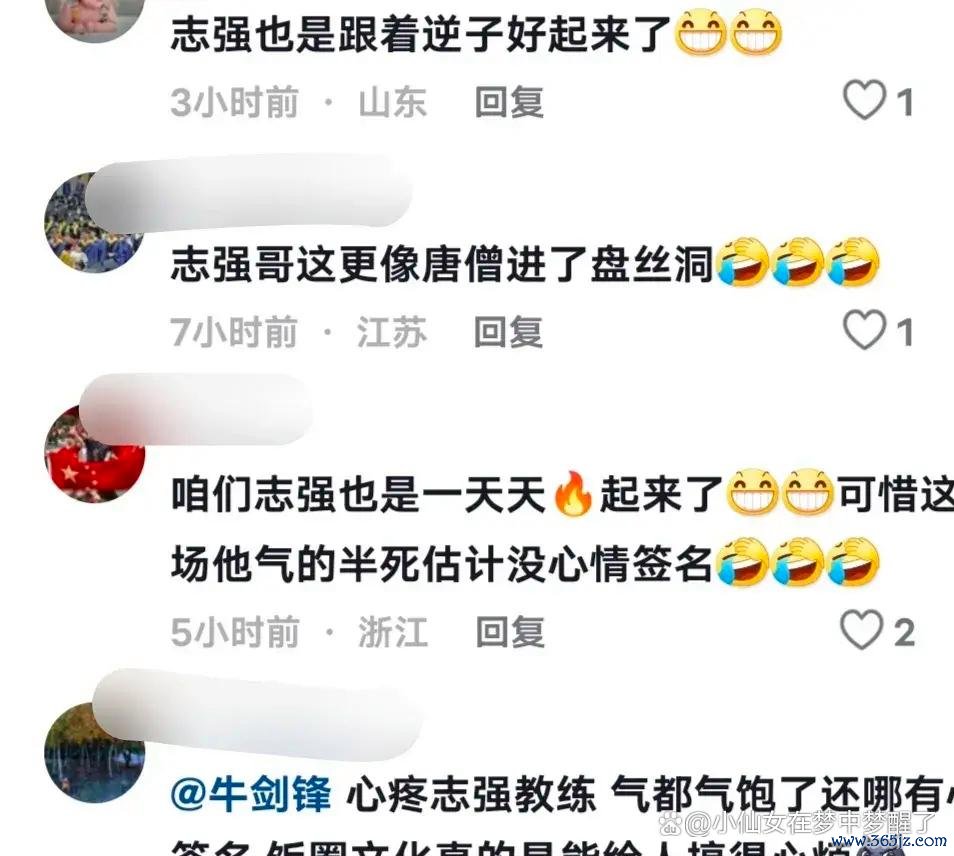Open blurred username above @牛剑锋 comment
Image resolution: width=954 pixels, height=856 pixels.
coord(257,713)
